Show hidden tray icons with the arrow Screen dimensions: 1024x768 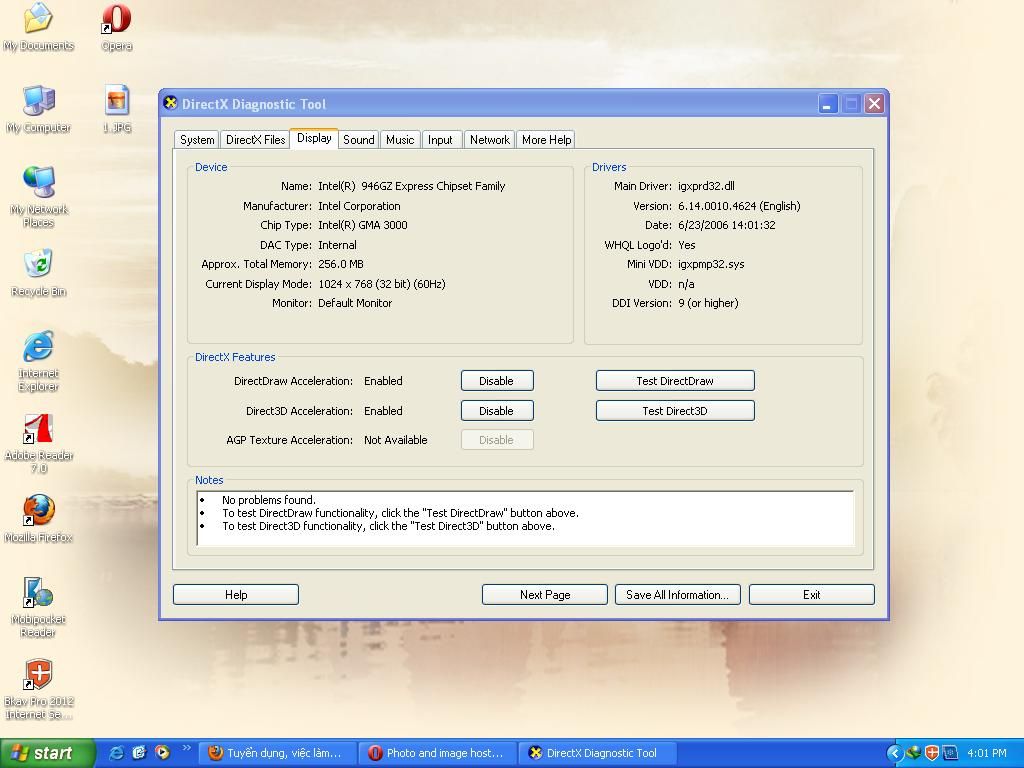tap(894, 753)
